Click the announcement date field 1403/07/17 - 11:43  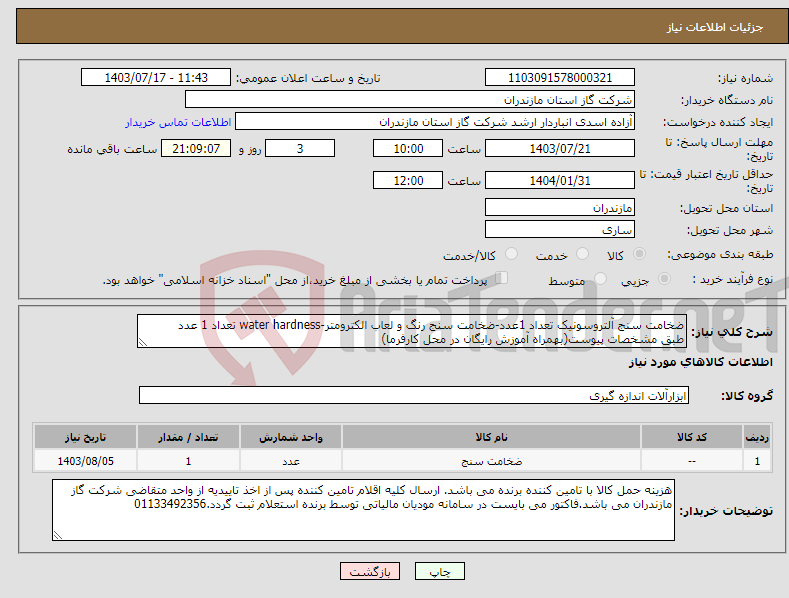tap(156, 78)
